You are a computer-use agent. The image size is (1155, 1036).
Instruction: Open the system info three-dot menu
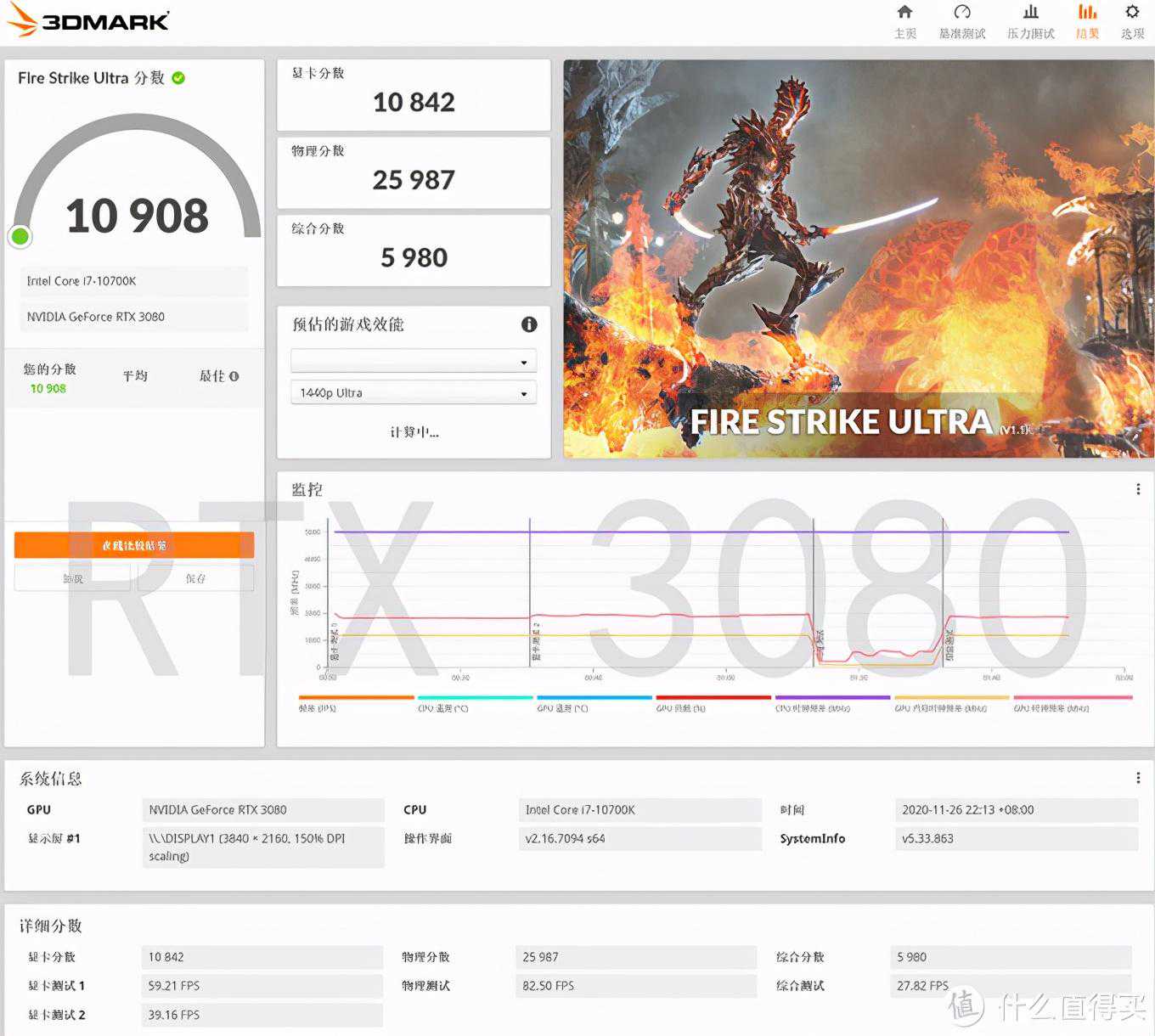1138,778
